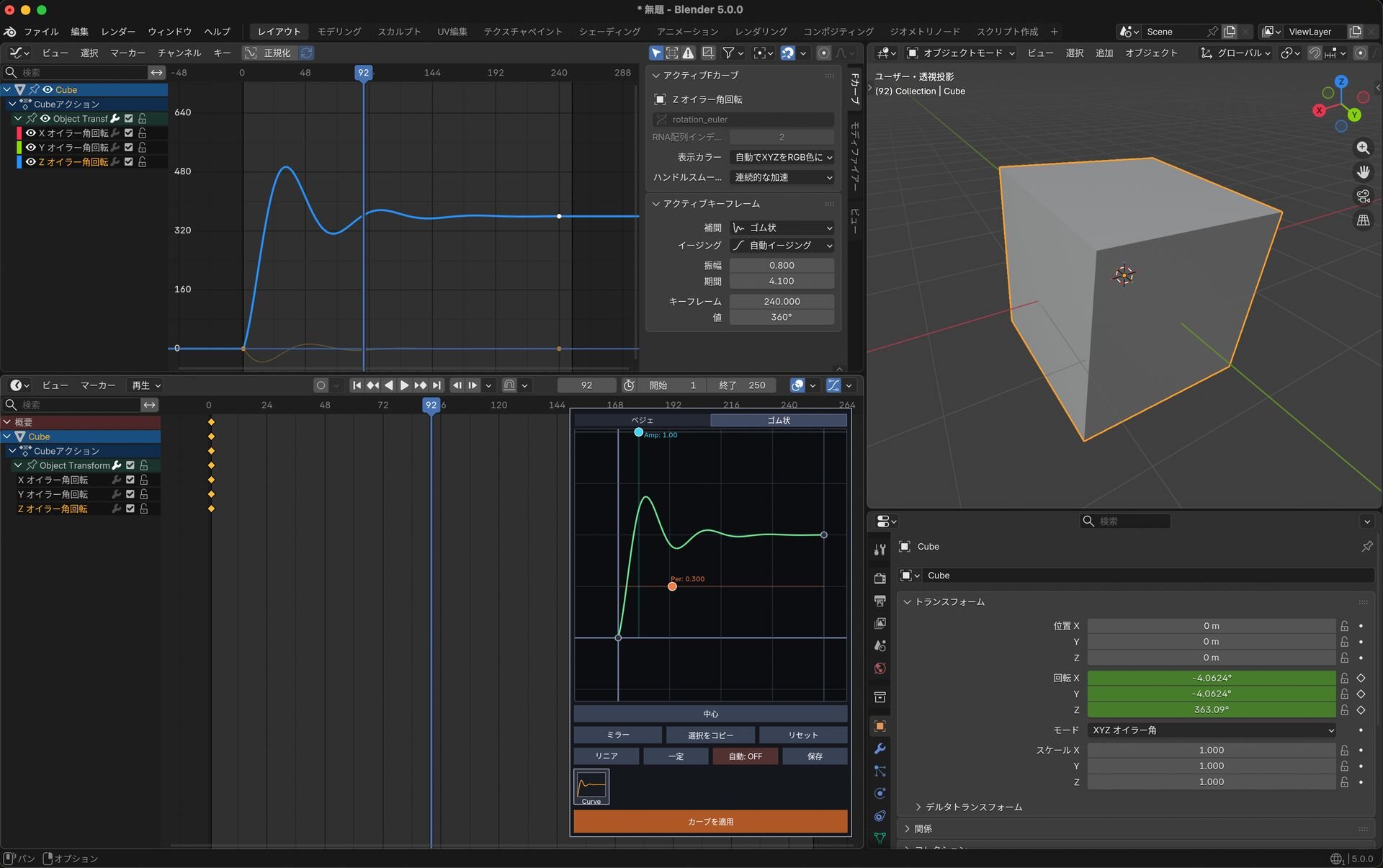Jump to the first frame

357,385
